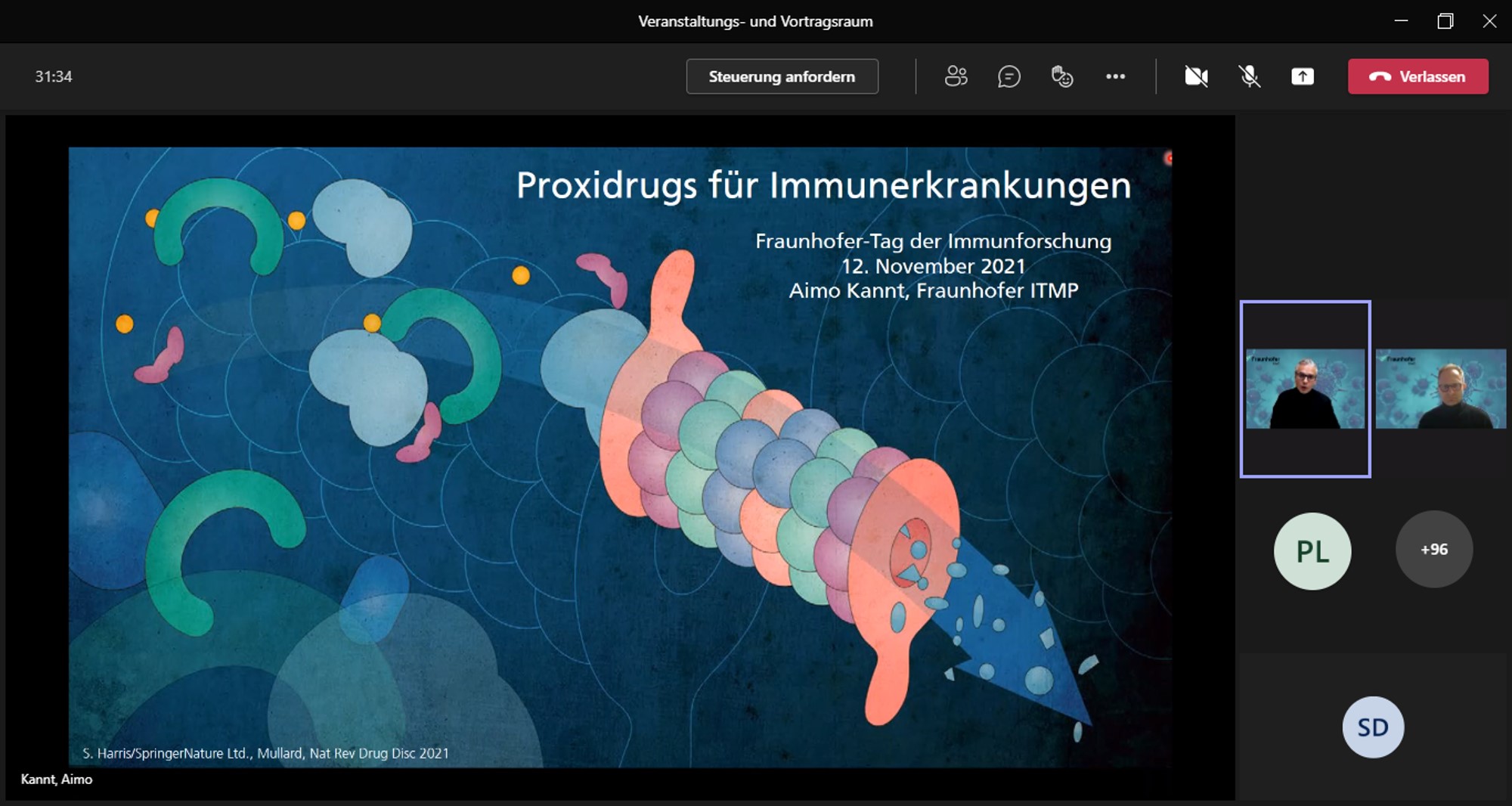Click the window title Veranstaltungs- und Vortragsraum
The width and height of the screenshot is (1512, 806).
pos(755,21)
